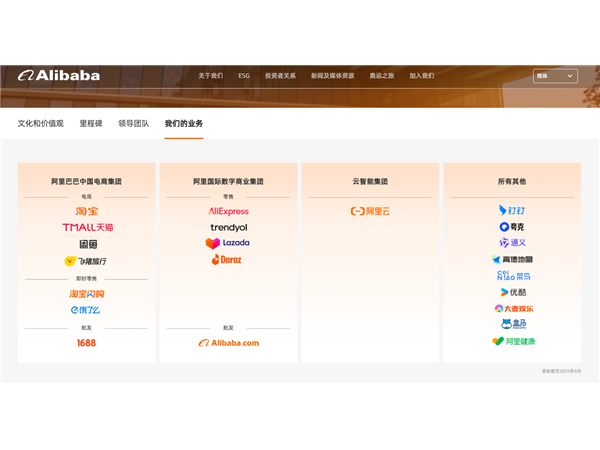Screen dimensions: 600x450
Task: Open the 闲鱼 logo
Action: coord(88,244)
